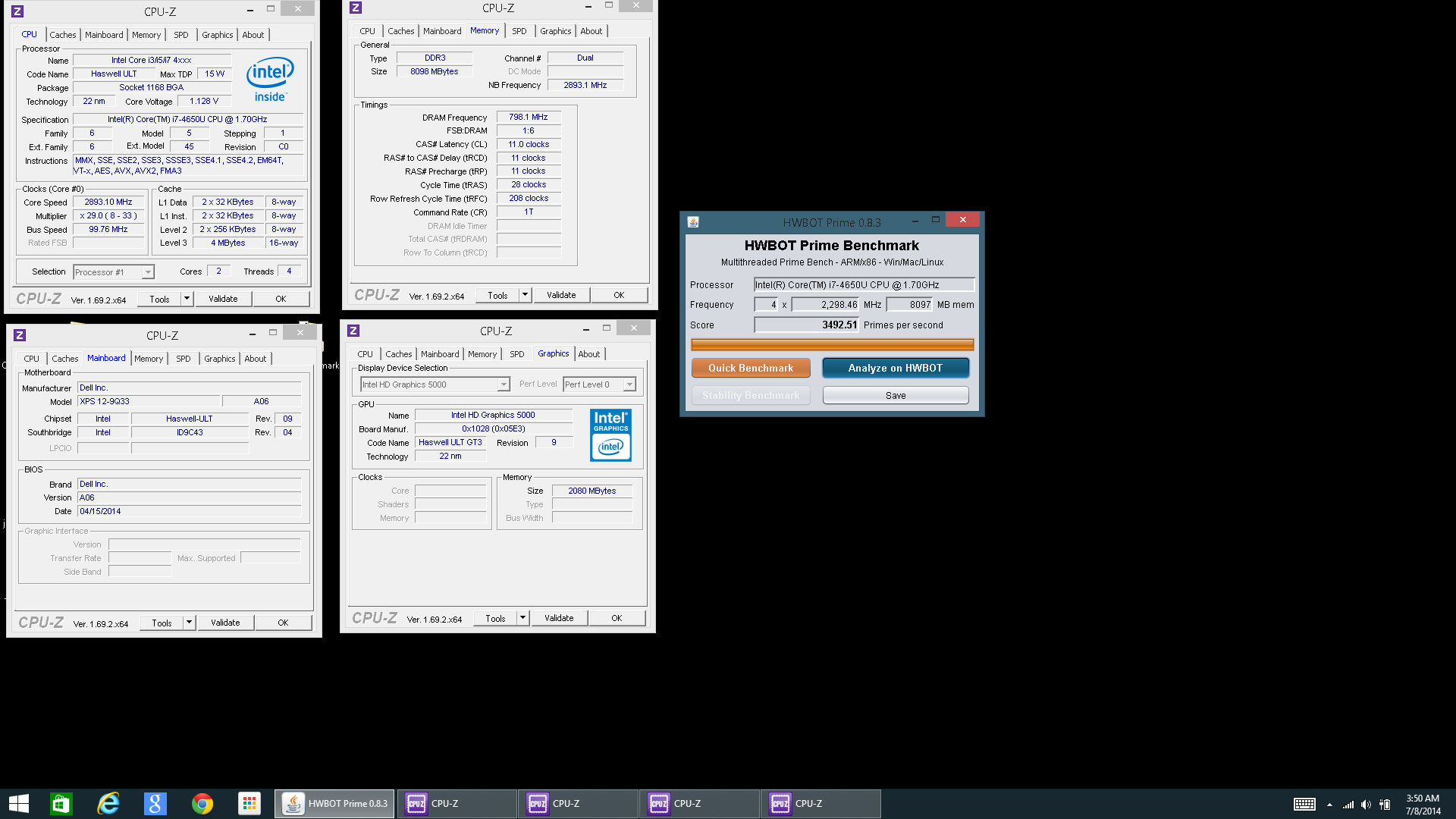
Task: Click HWBOT MB mem field 8097
Action: (909, 304)
